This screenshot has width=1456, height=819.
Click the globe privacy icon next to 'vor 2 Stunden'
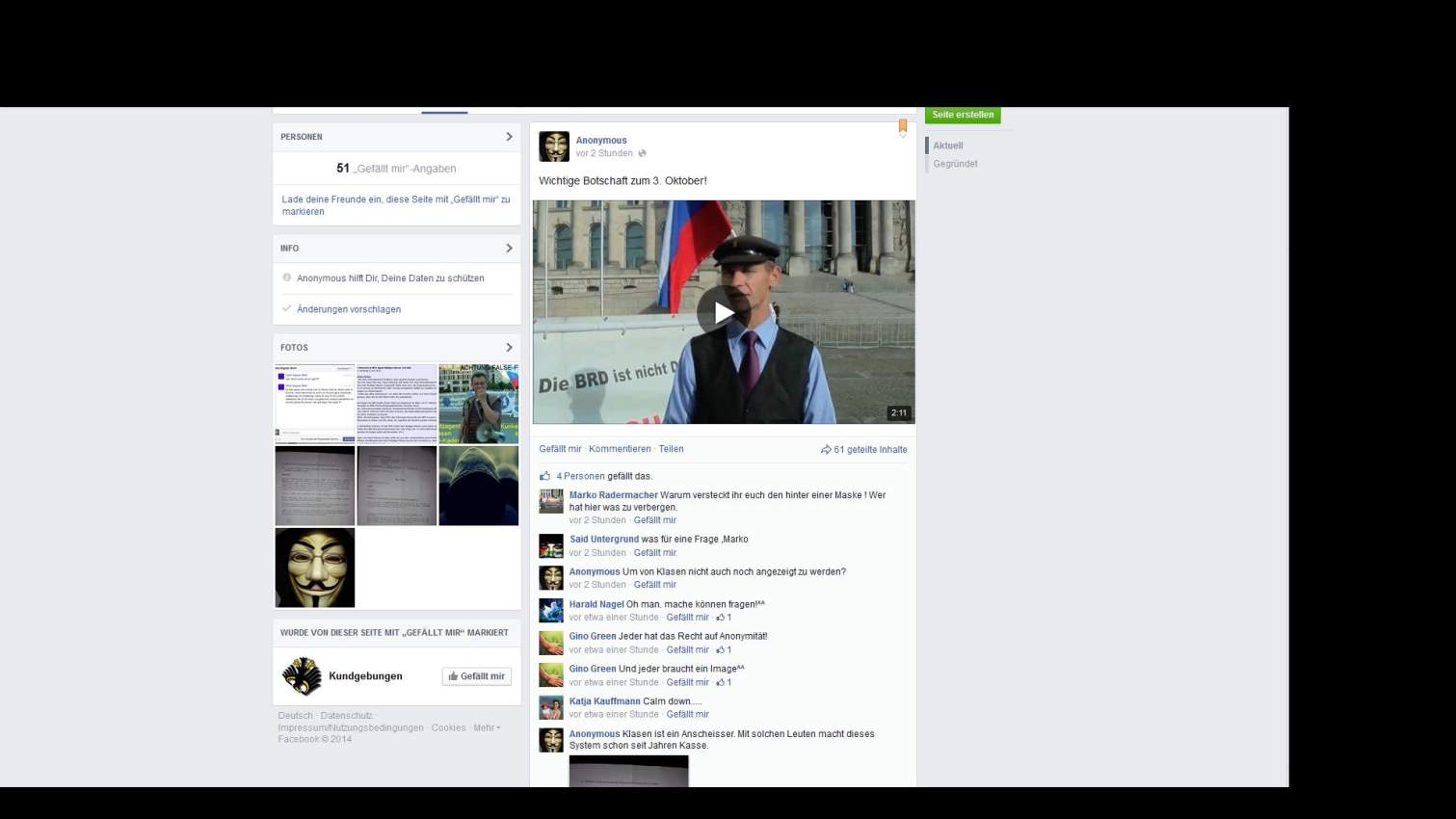click(642, 153)
